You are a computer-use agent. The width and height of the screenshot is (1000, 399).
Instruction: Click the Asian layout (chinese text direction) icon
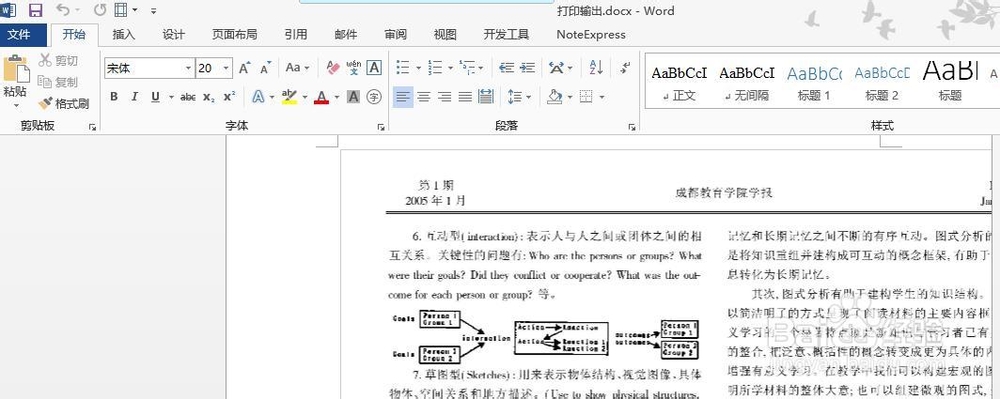(x=556, y=68)
